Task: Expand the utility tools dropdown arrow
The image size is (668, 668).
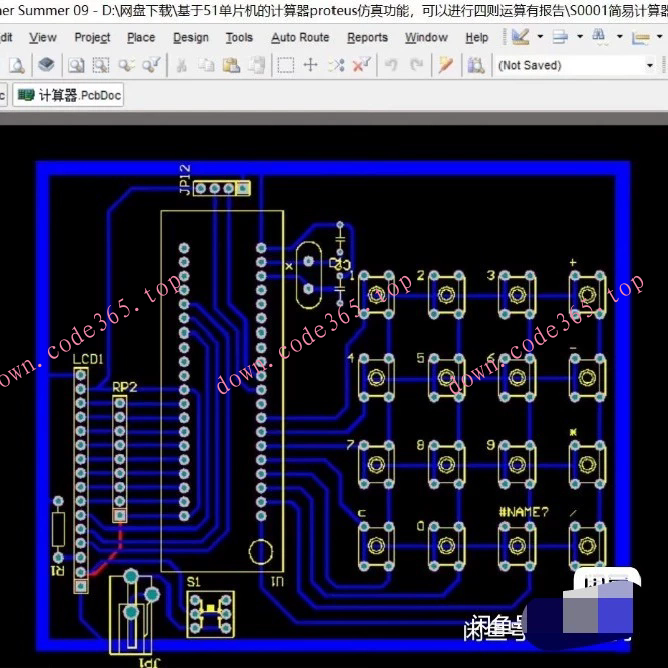Action: [x=540, y=37]
